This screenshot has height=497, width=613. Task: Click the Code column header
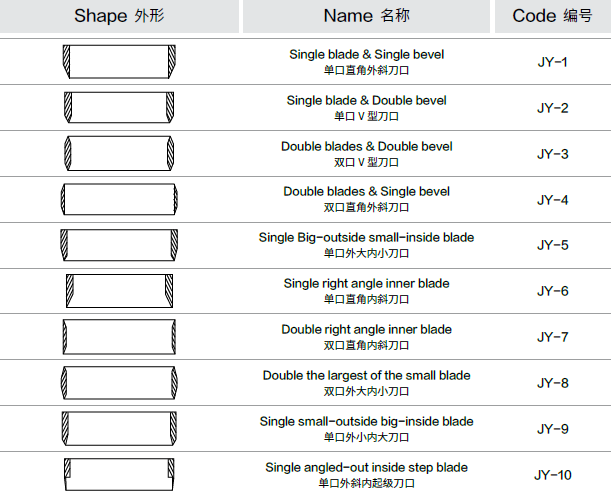pos(552,16)
